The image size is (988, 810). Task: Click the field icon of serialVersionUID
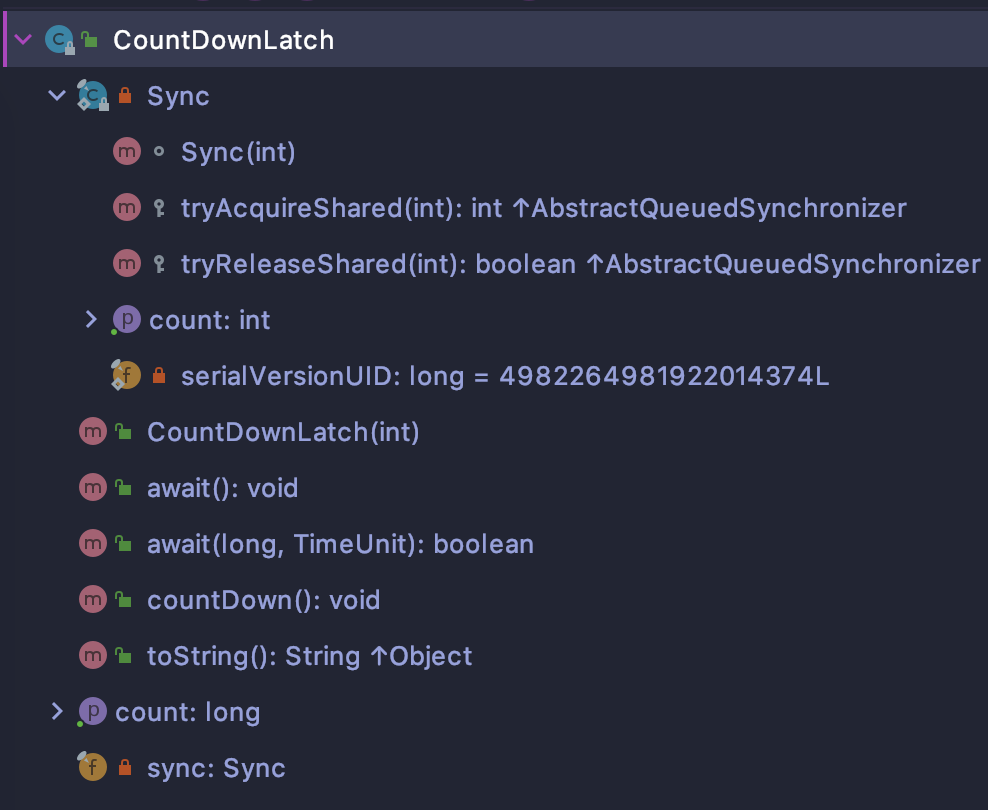(125, 375)
